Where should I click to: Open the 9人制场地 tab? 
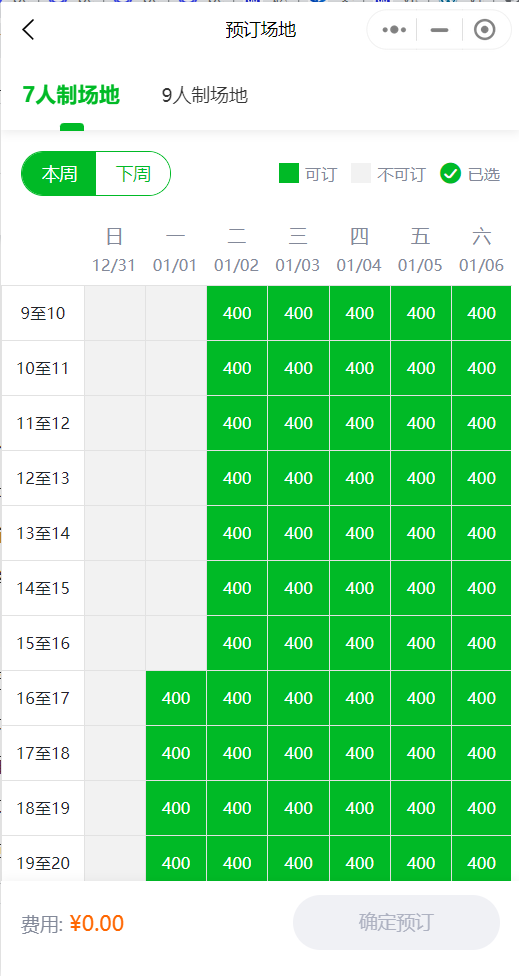(x=205, y=95)
